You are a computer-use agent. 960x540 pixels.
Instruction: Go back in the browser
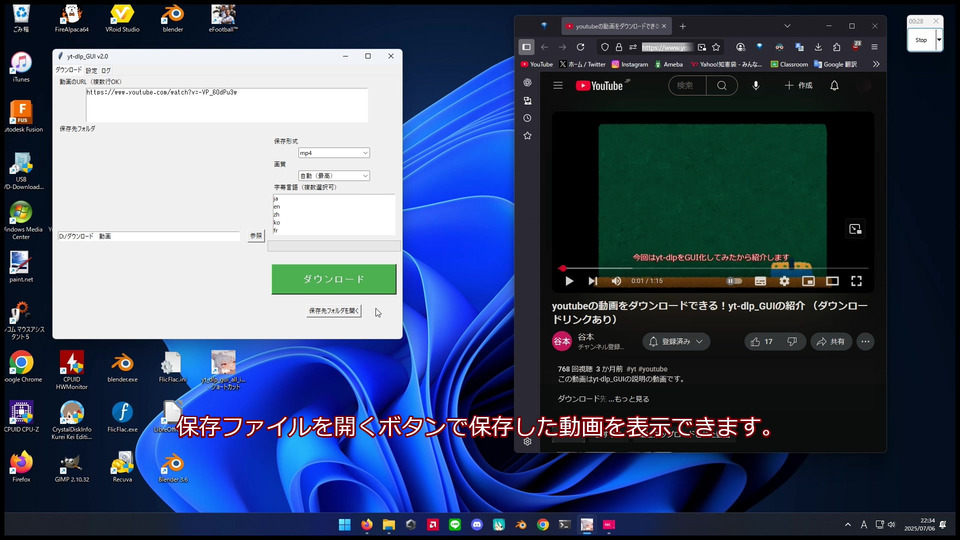[544, 47]
